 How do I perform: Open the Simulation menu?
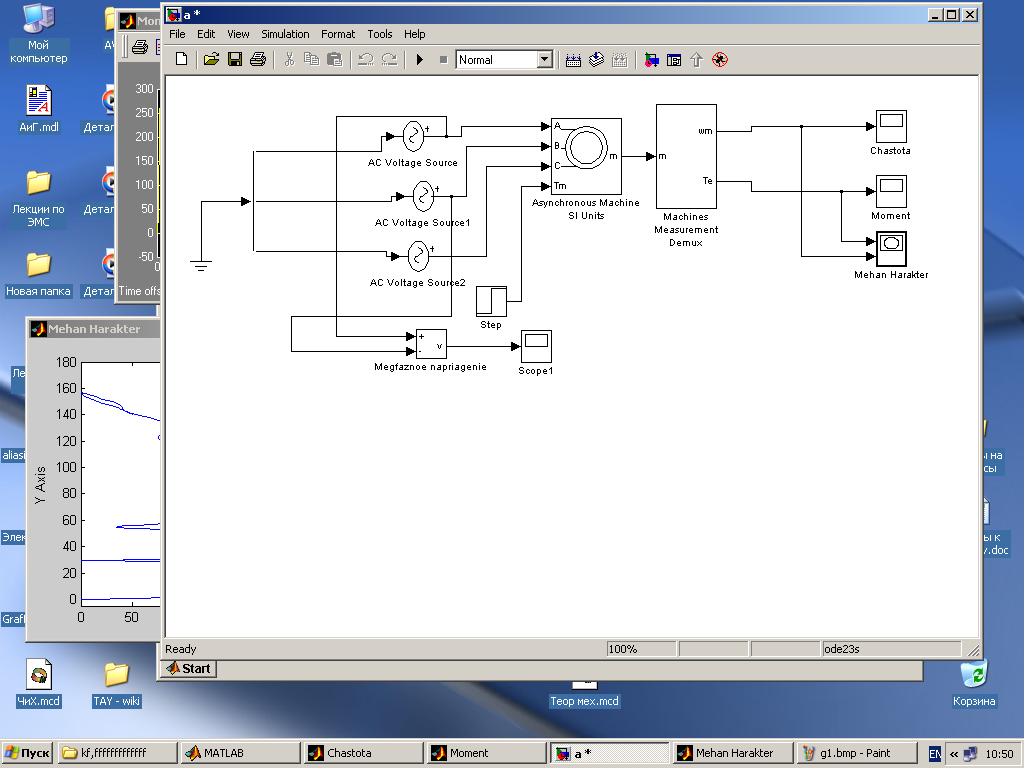pos(285,34)
